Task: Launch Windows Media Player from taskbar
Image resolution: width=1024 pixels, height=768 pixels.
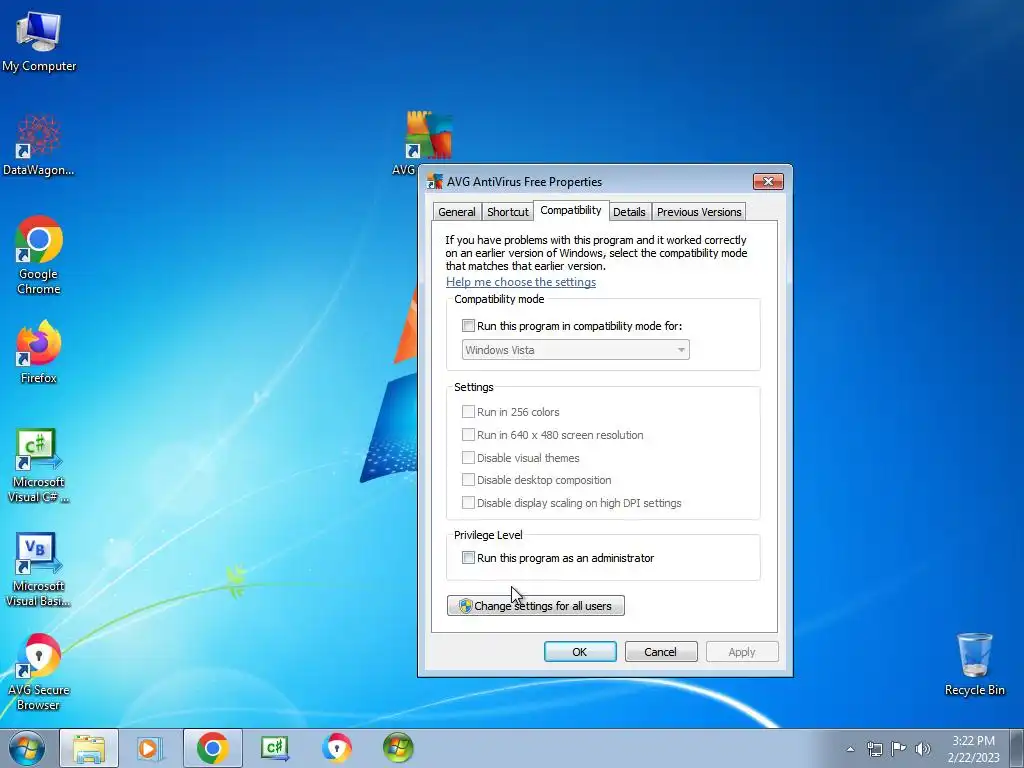Action: [x=150, y=748]
